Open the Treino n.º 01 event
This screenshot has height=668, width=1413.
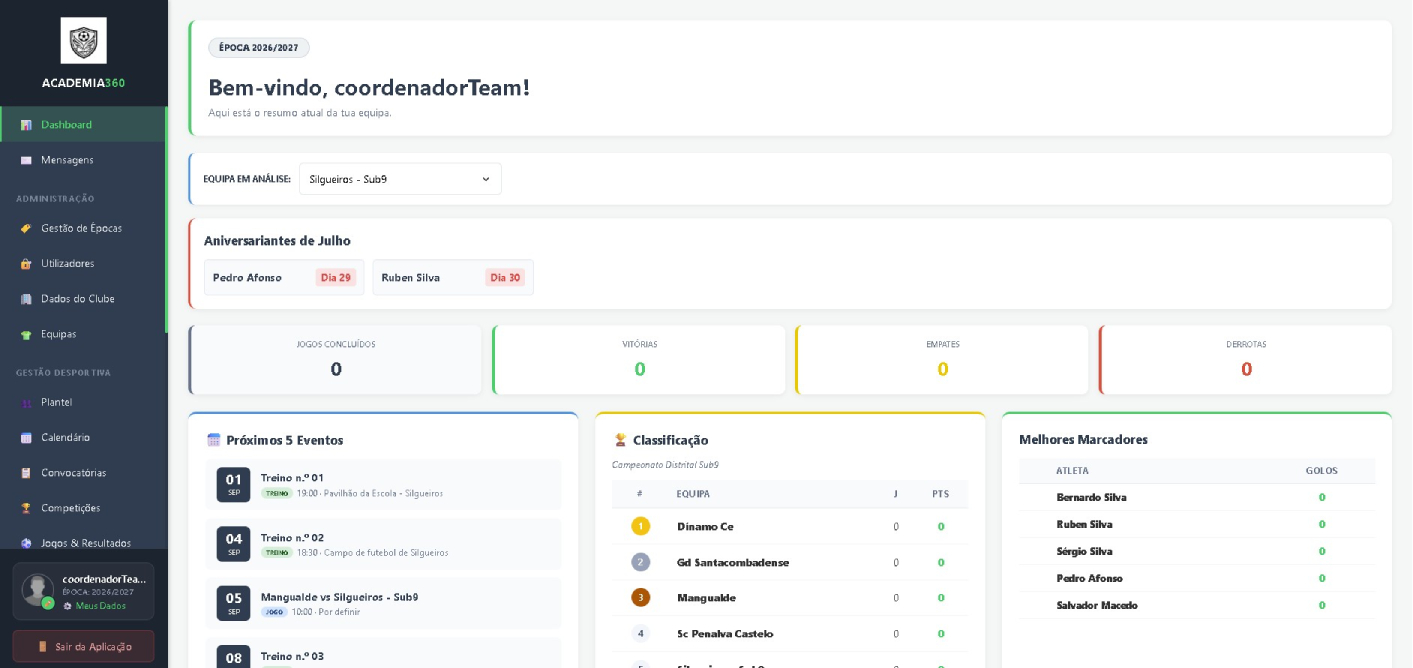[383, 485]
